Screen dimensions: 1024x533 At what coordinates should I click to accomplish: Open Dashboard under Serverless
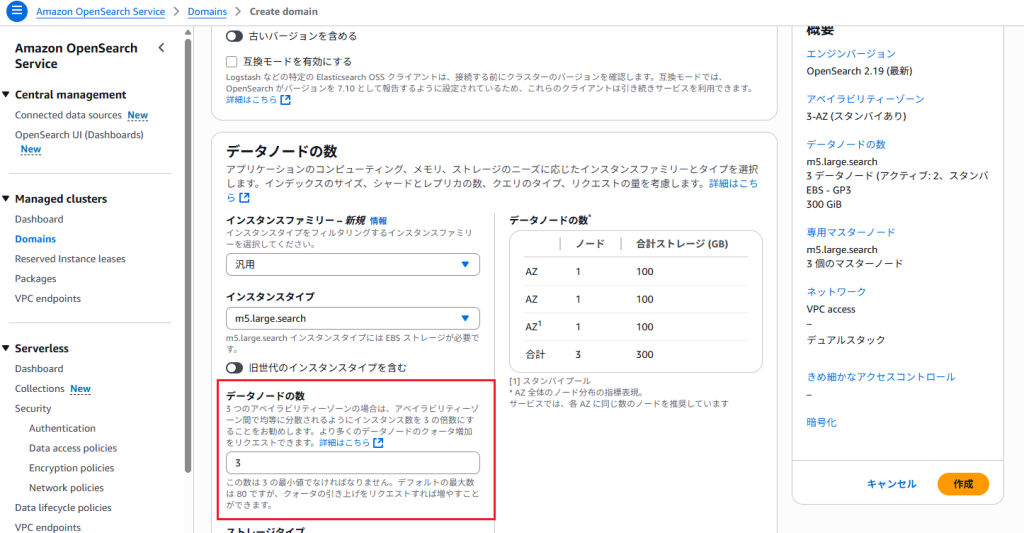click(39, 369)
